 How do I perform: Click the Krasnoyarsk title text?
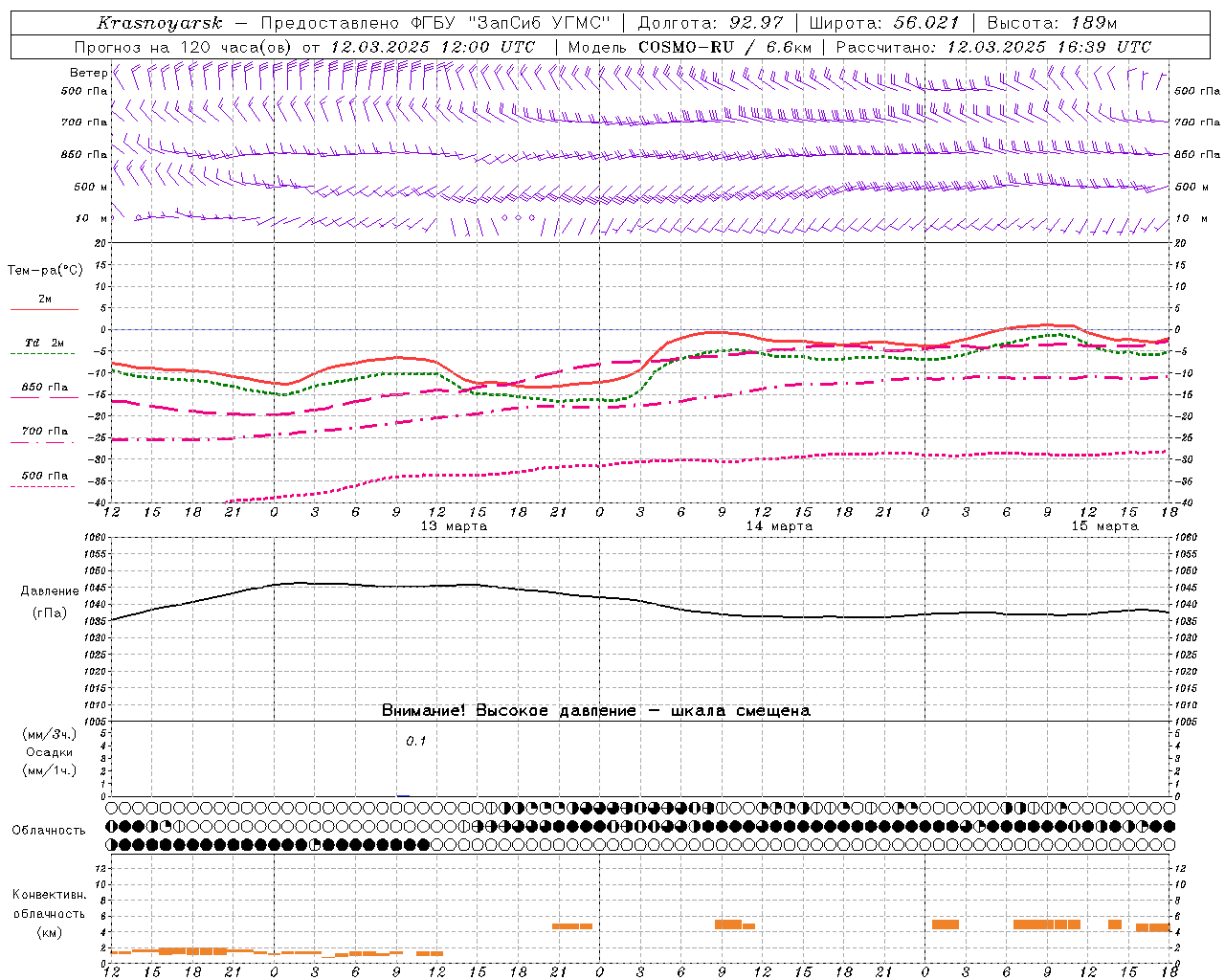160,23
